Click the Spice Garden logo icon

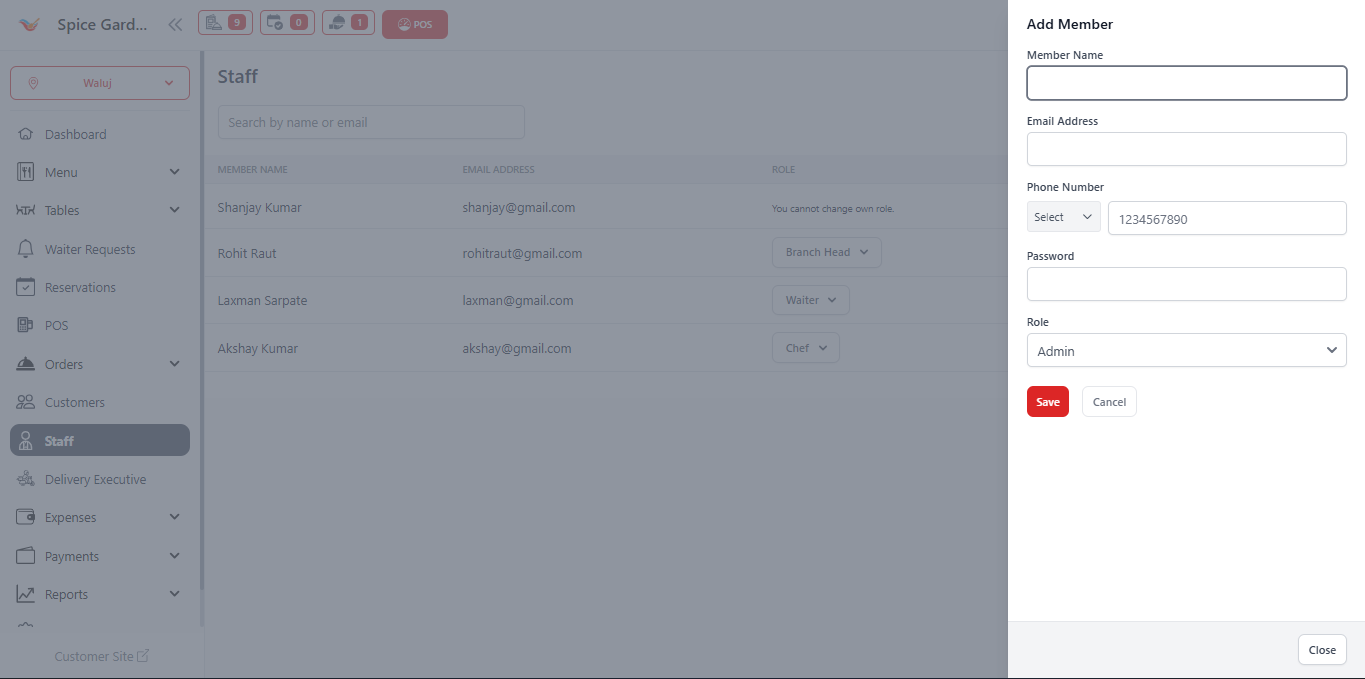pyautogui.click(x=31, y=25)
